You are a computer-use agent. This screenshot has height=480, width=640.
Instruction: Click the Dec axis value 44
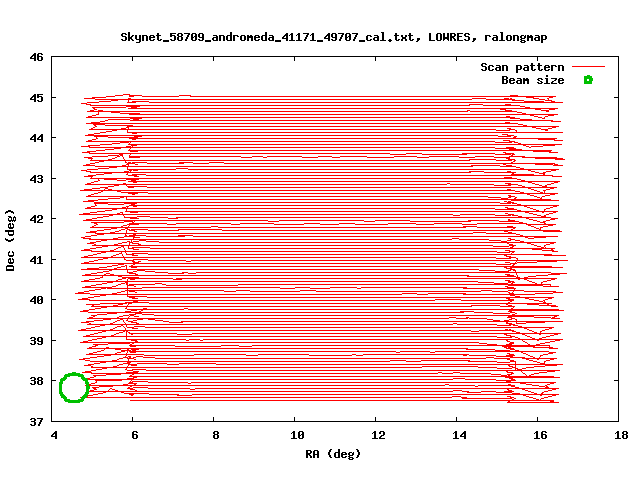(x=36, y=138)
